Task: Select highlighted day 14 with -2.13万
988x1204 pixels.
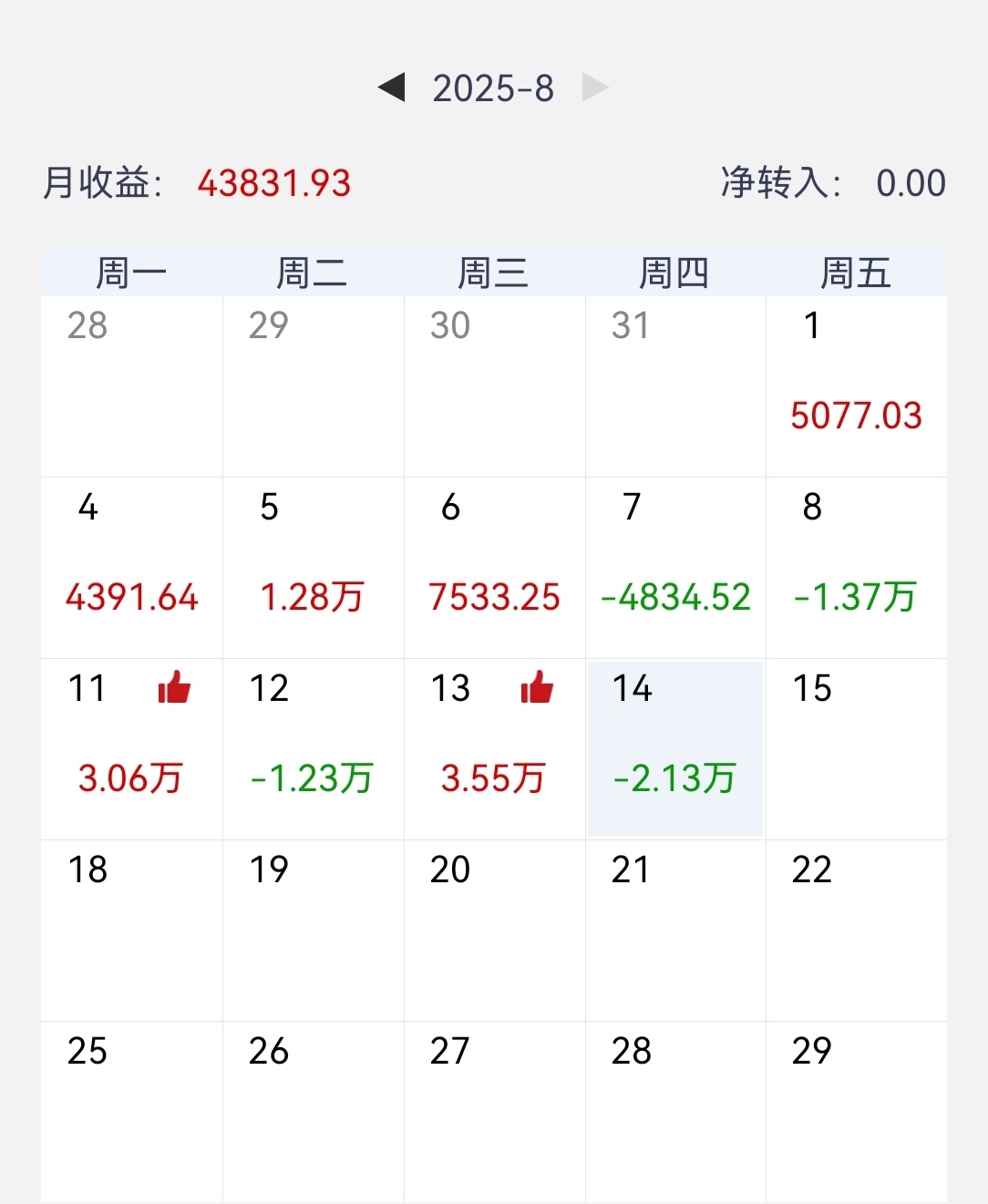Action: tap(675, 749)
